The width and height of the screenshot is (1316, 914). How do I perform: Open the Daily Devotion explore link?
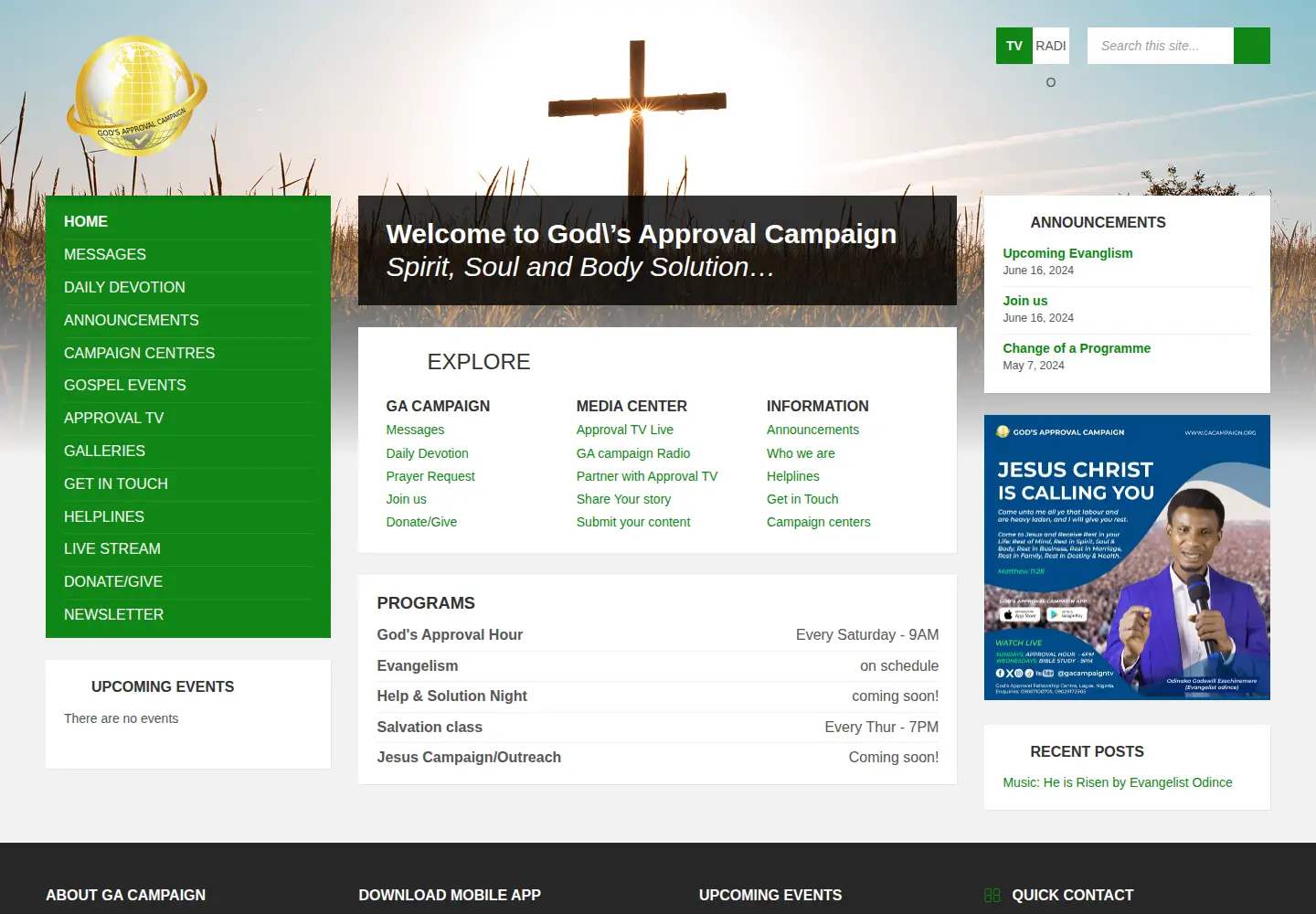[427, 453]
